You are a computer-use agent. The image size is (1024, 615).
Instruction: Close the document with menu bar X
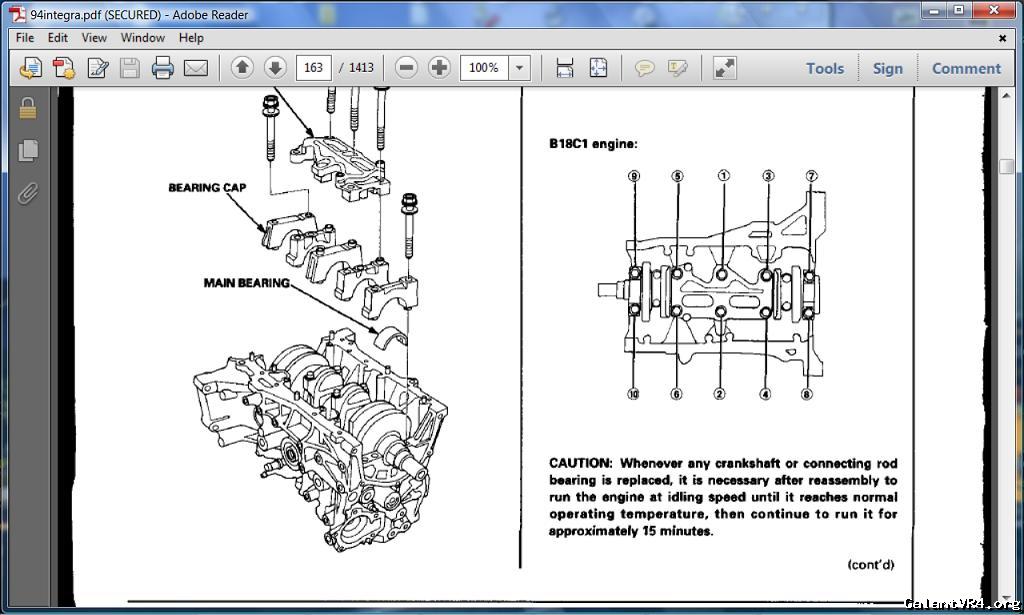(1002, 39)
